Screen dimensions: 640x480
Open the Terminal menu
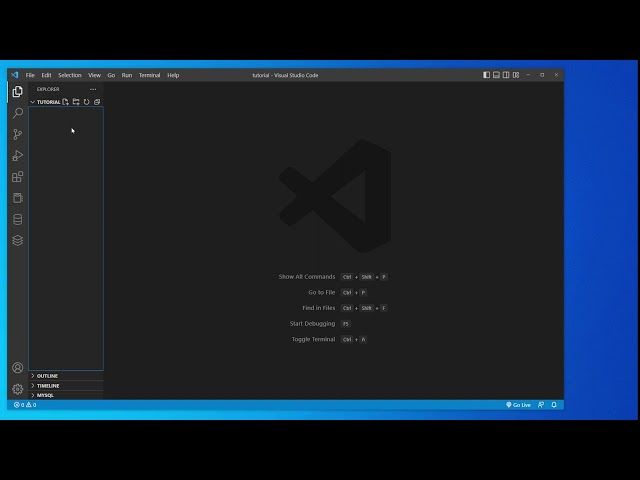point(149,75)
